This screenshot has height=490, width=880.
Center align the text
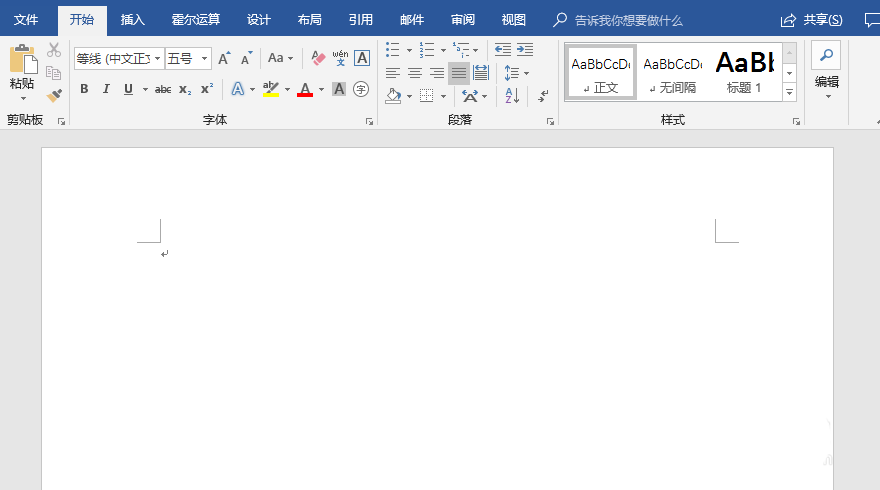[x=415, y=73]
